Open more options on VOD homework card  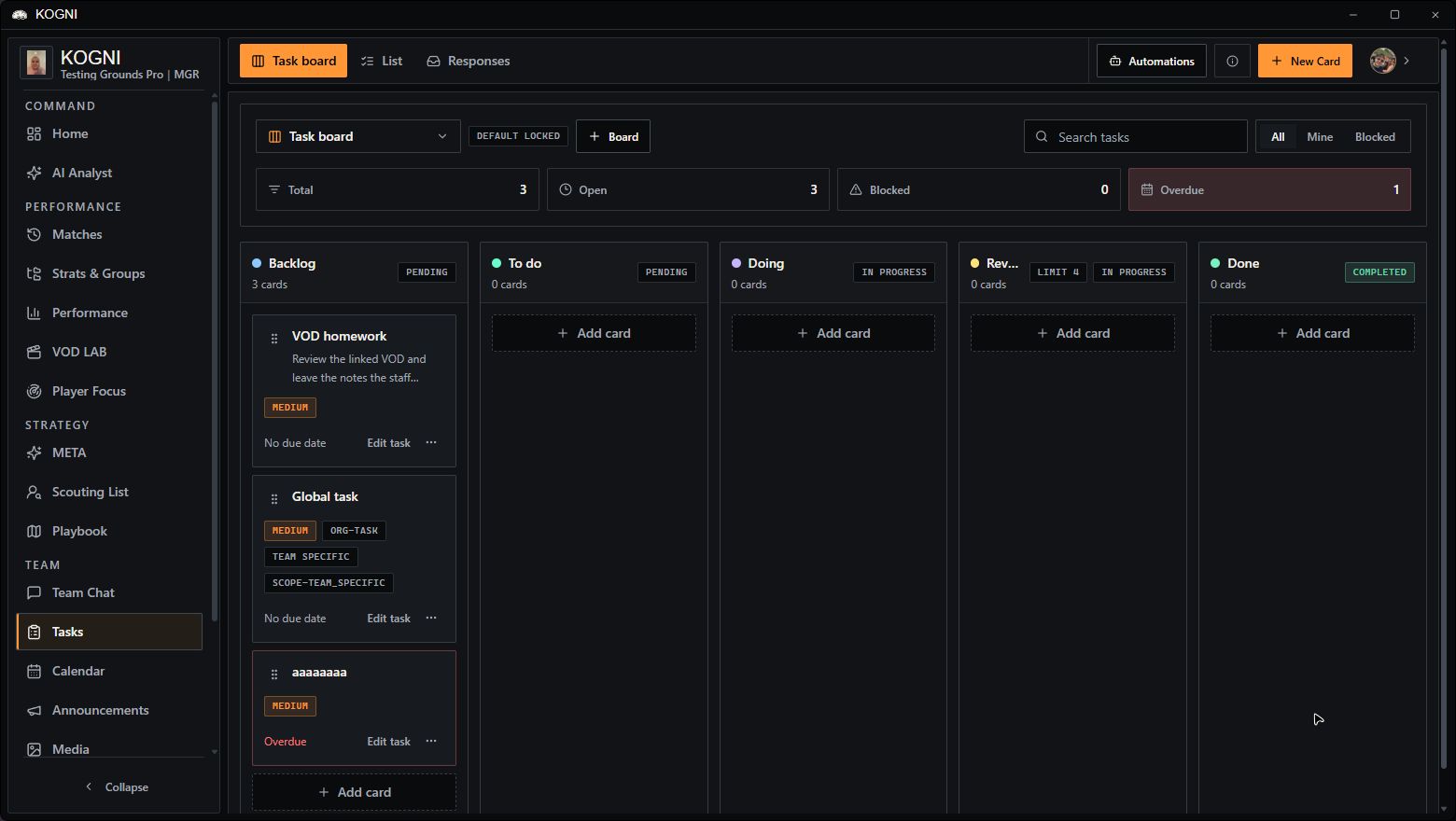click(x=431, y=442)
